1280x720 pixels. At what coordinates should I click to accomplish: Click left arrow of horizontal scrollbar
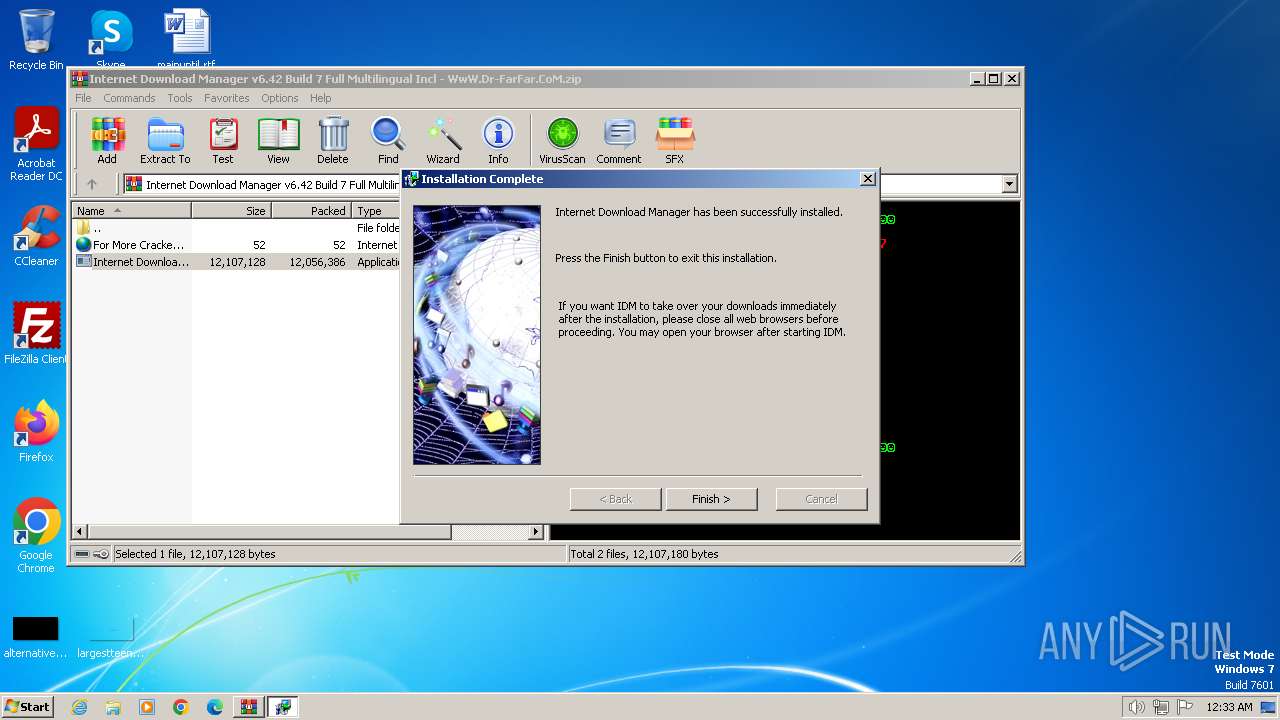click(x=80, y=532)
